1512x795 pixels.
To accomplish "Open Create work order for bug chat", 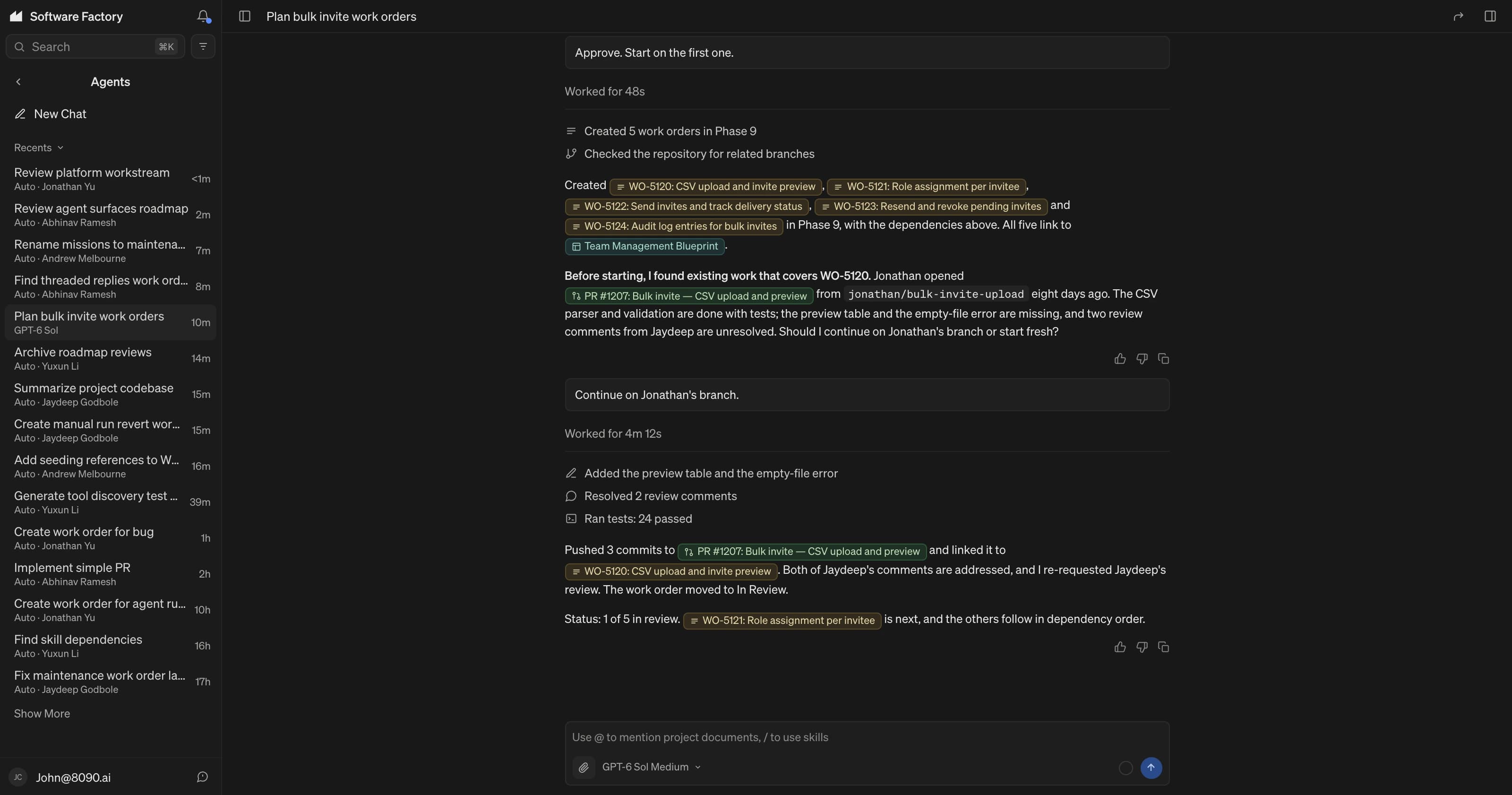I will pyautogui.click(x=111, y=538).
